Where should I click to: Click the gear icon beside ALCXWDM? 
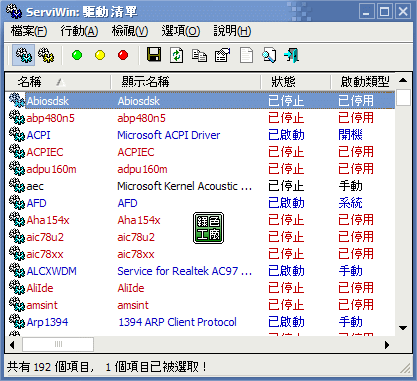click(x=17, y=271)
